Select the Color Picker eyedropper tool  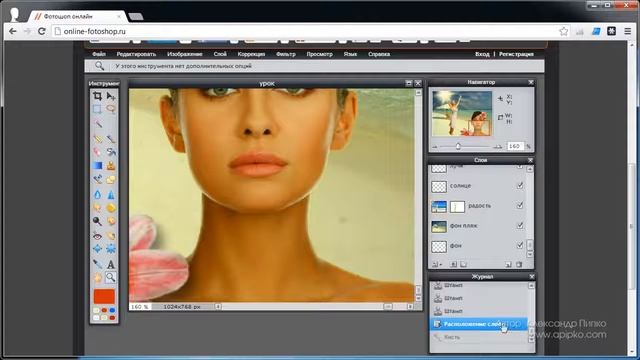point(97,264)
